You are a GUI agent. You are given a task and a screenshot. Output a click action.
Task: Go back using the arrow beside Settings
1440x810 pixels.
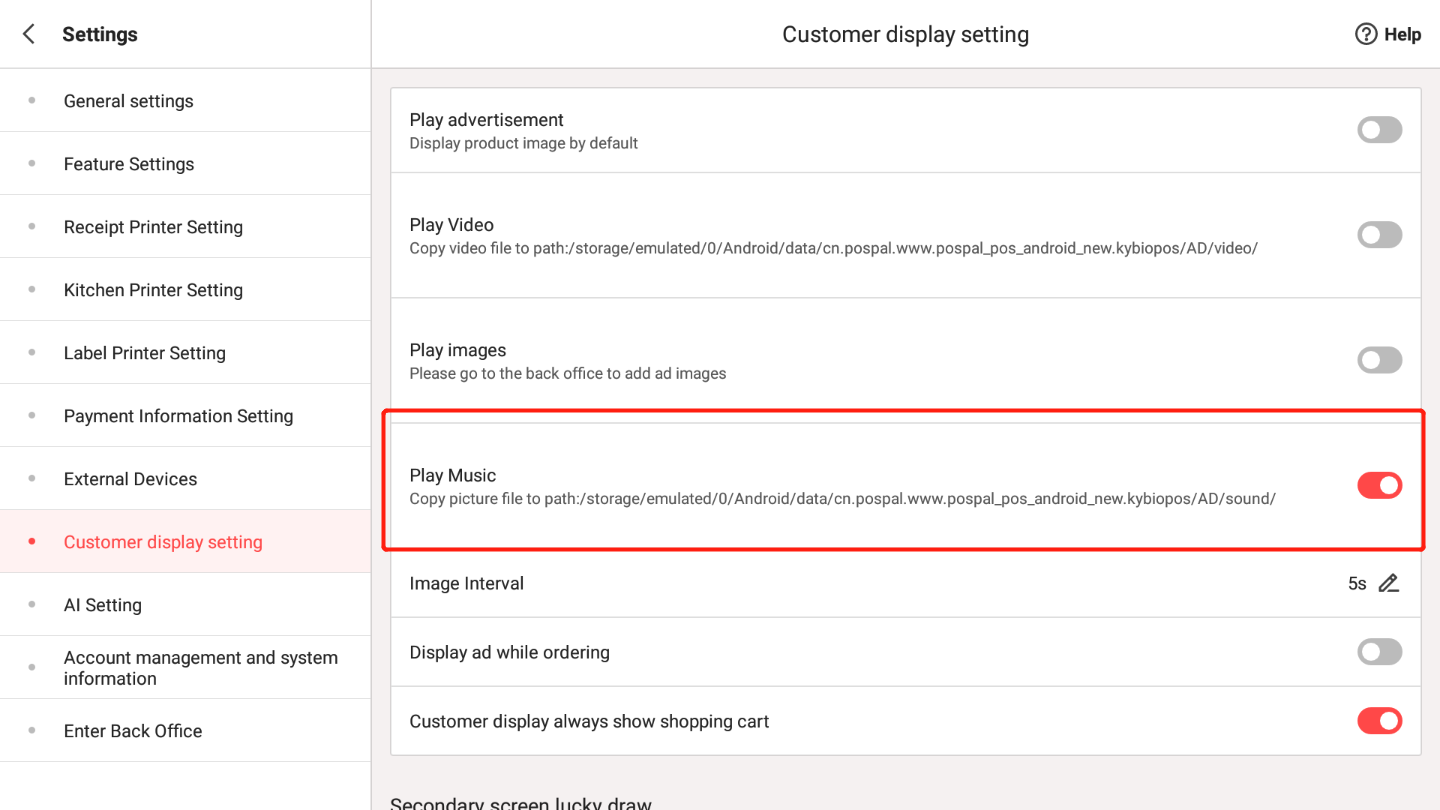coord(29,34)
